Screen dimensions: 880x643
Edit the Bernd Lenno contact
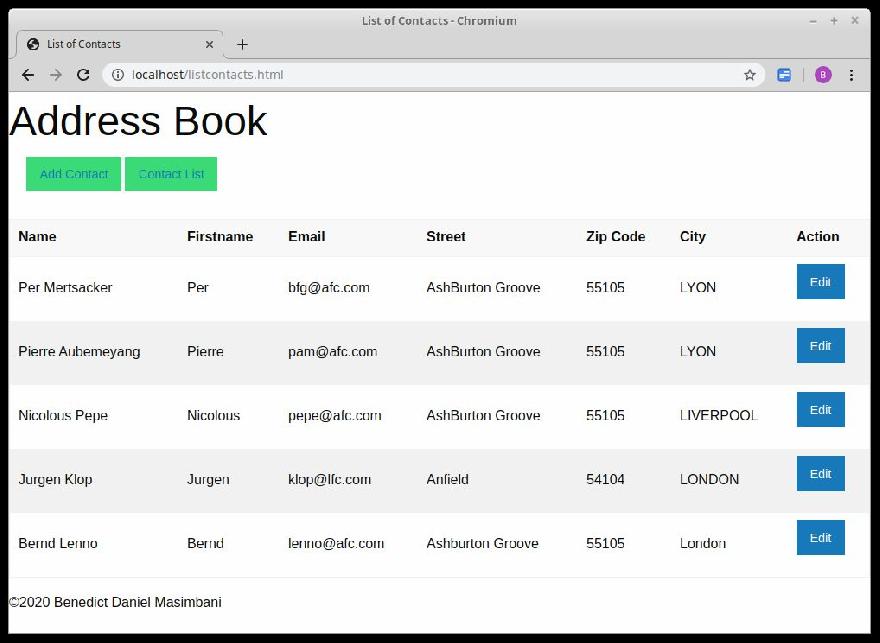821,538
